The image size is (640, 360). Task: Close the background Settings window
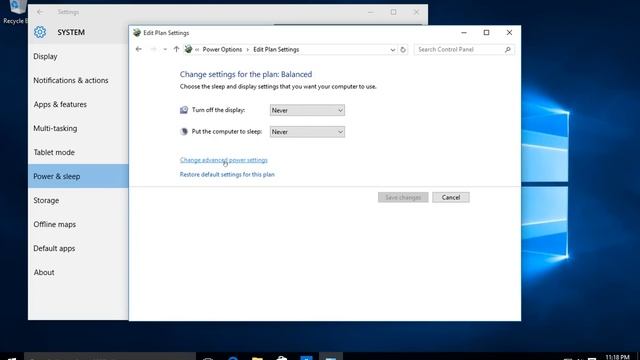point(416,12)
